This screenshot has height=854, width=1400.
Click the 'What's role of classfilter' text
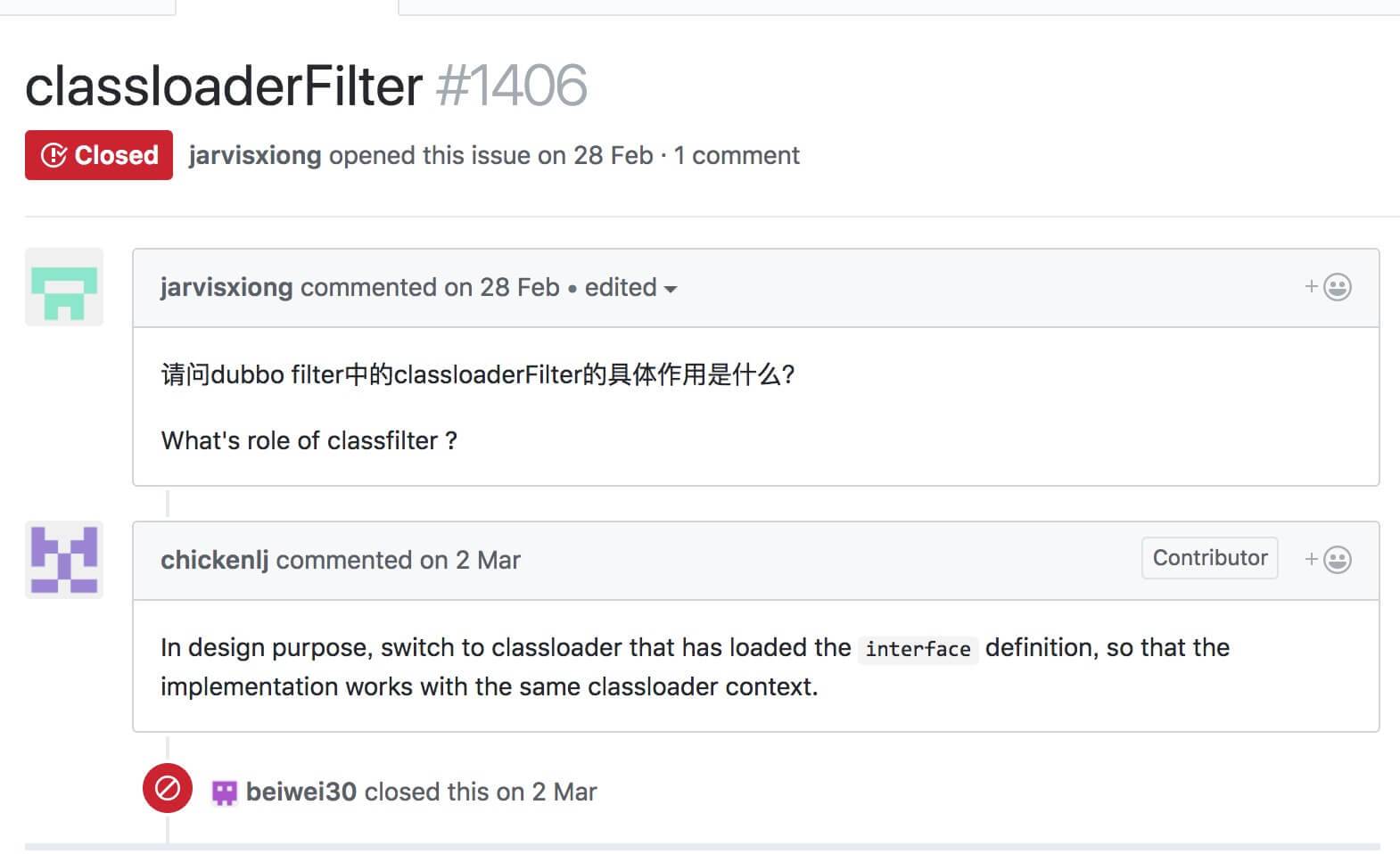pos(309,440)
